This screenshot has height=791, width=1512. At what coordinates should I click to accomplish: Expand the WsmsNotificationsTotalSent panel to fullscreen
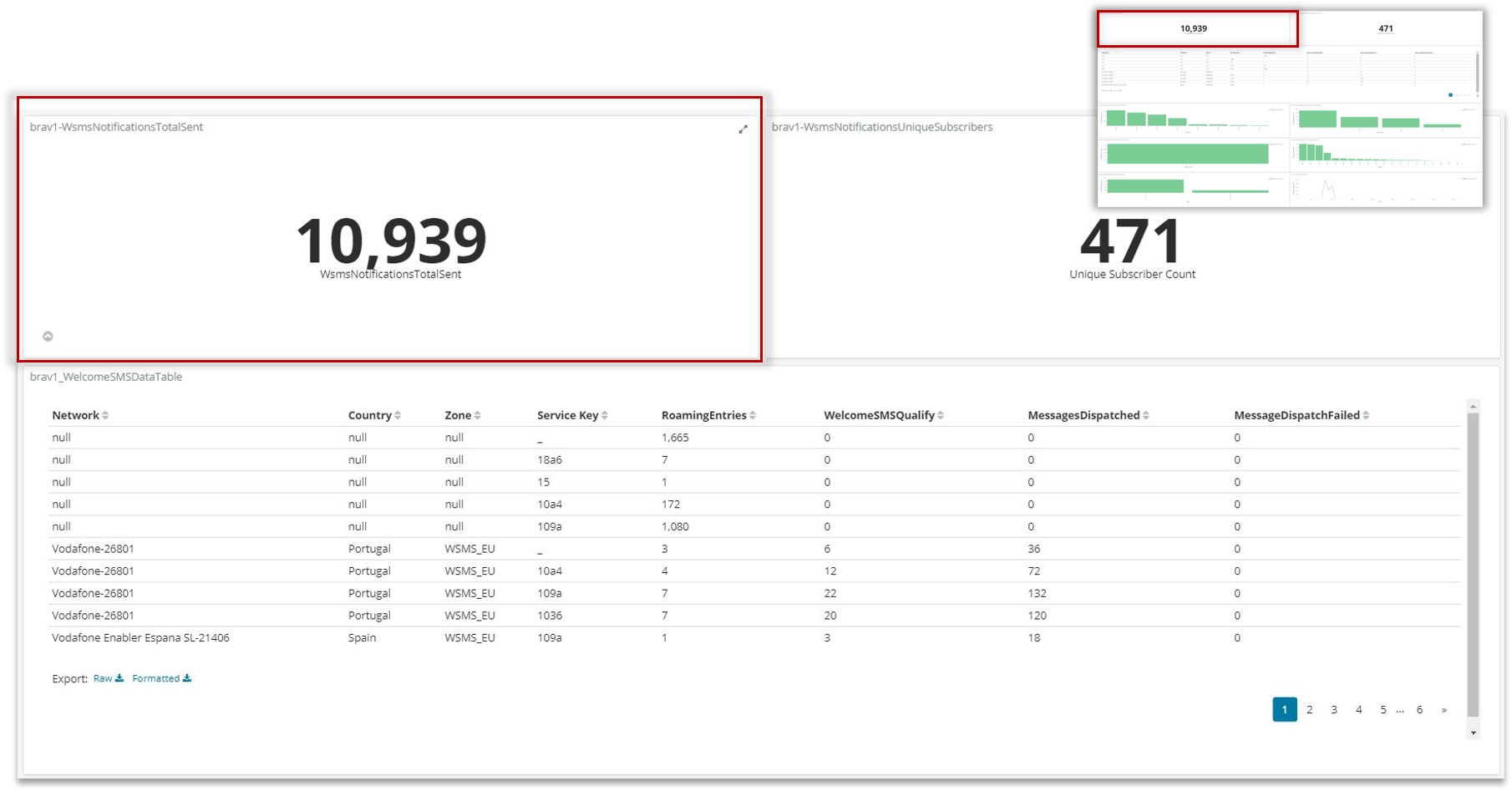743,129
